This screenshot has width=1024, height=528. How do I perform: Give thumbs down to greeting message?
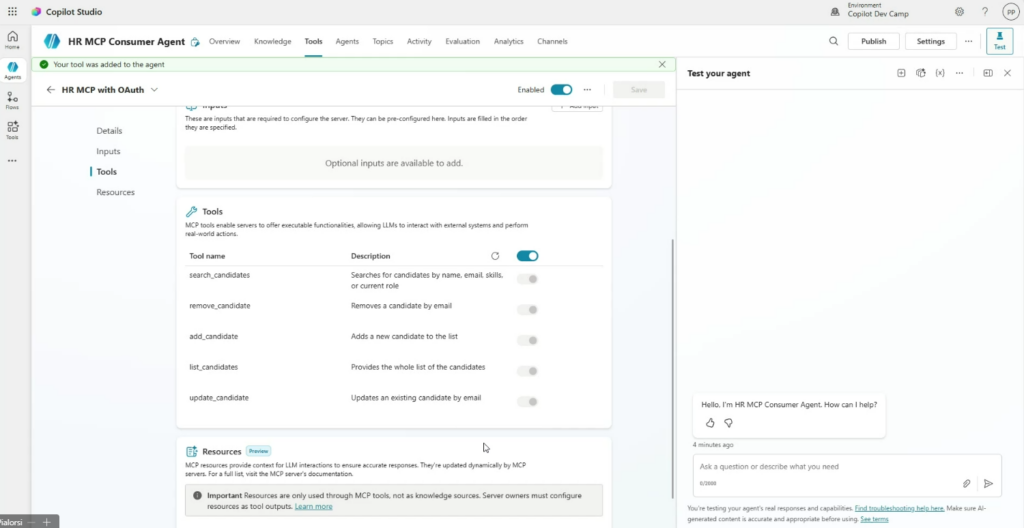tap(728, 423)
